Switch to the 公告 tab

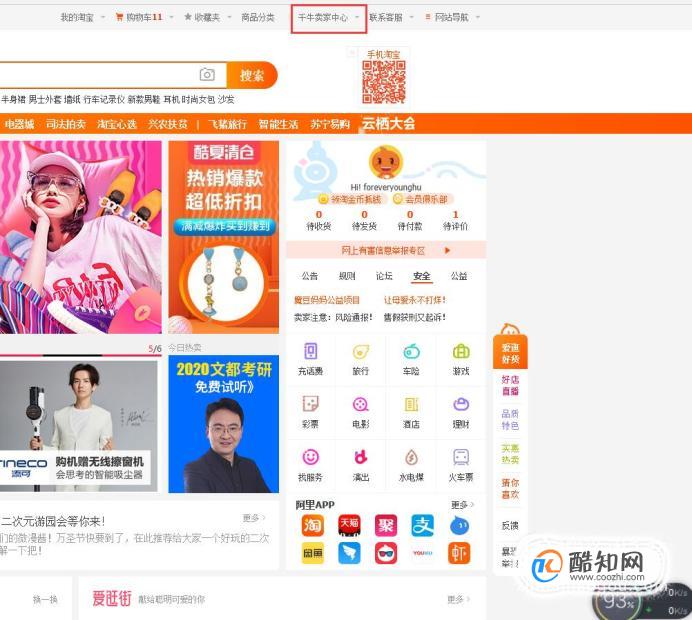point(310,276)
